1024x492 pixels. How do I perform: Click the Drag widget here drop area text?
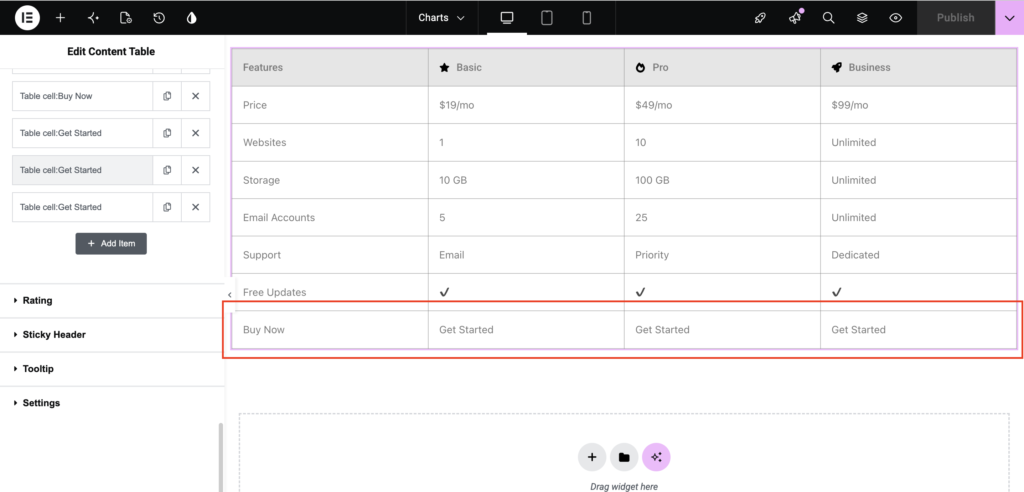[x=624, y=487]
